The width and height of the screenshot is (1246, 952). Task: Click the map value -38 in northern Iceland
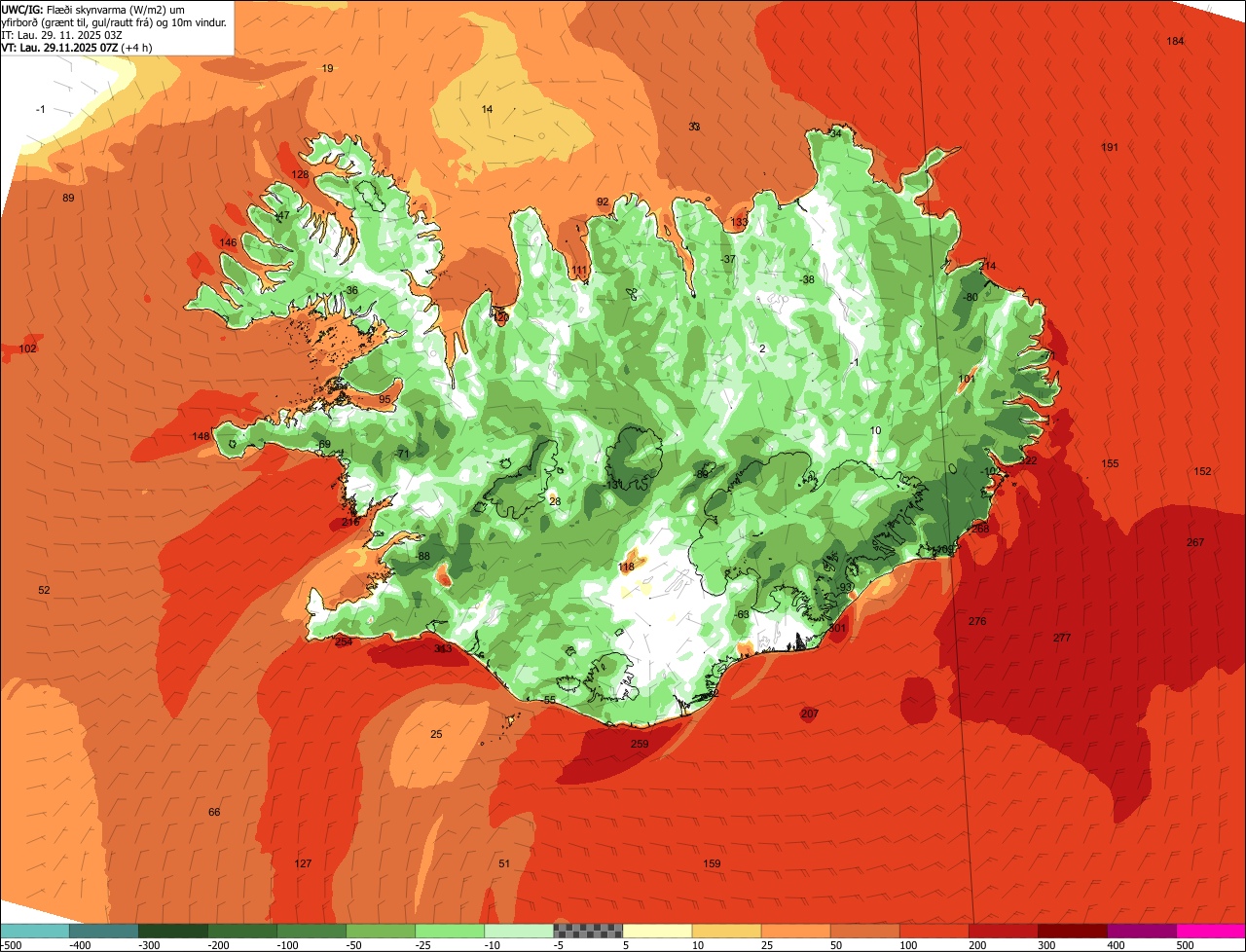pyautogui.click(x=806, y=279)
